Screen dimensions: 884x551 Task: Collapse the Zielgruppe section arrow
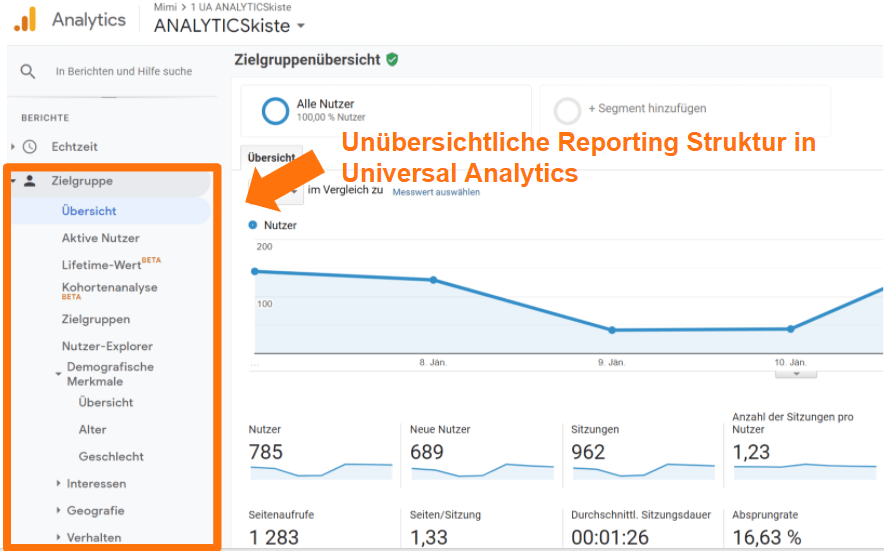pos(13,181)
